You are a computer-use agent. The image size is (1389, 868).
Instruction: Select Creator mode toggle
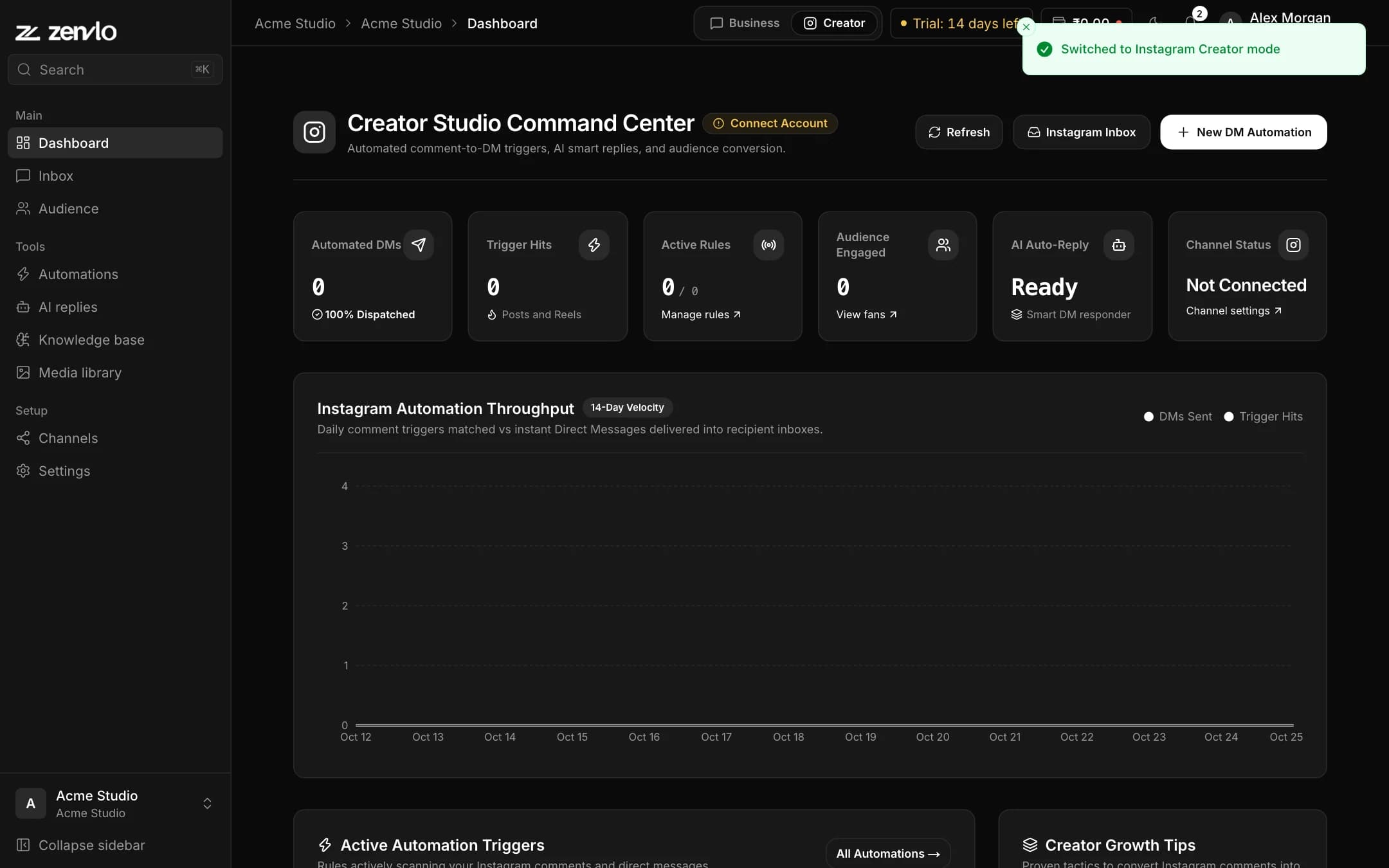(x=835, y=23)
